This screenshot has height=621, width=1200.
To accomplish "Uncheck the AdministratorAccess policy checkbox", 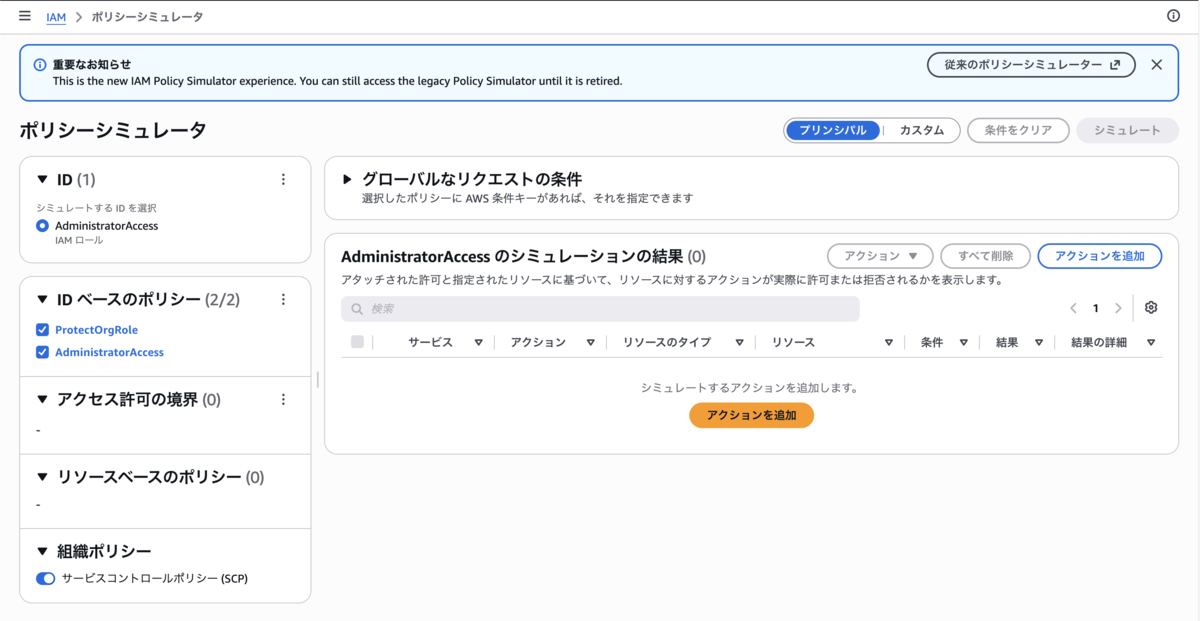I will 42,352.
